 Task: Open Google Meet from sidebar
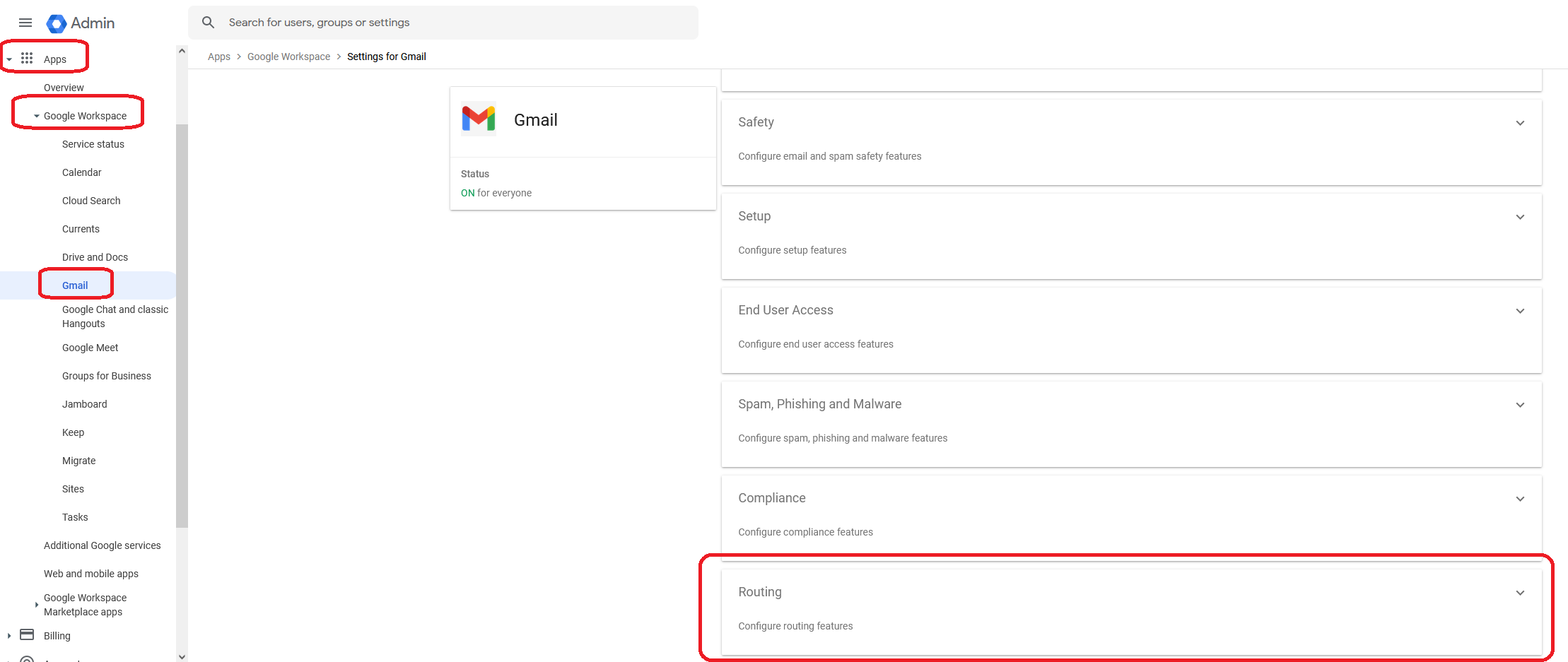pyautogui.click(x=90, y=348)
